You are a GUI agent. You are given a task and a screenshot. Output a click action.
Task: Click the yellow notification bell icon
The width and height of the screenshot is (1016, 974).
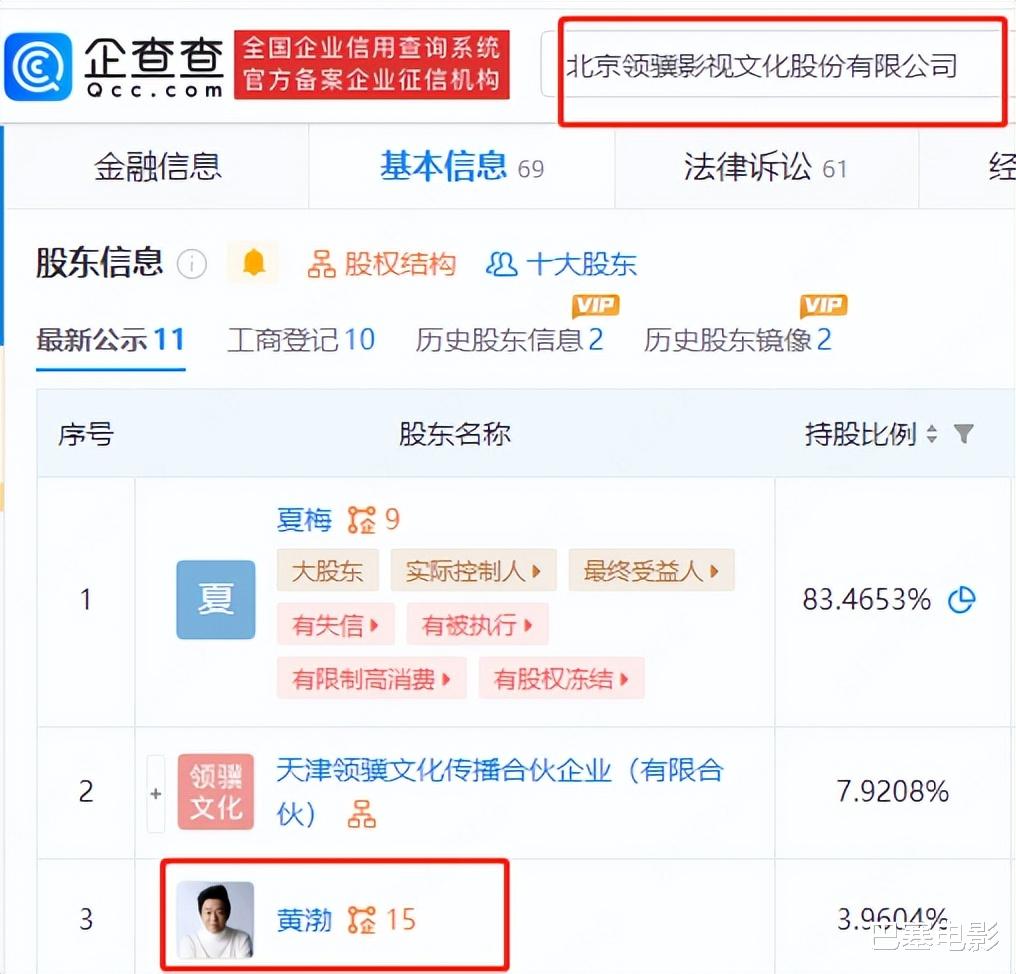pyautogui.click(x=252, y=263)
